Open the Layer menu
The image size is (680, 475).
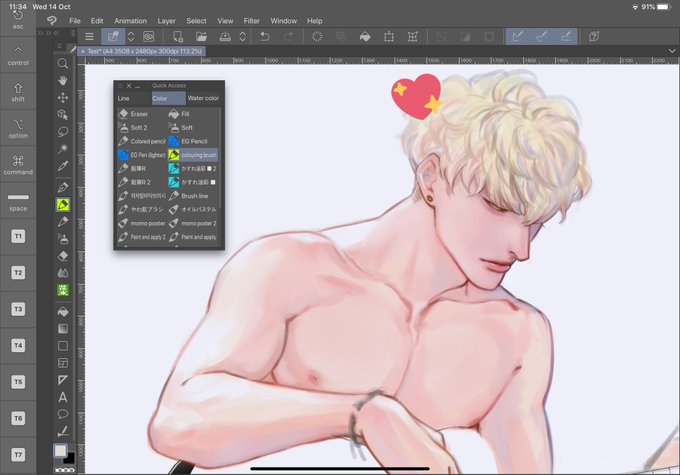pos(166,21)
